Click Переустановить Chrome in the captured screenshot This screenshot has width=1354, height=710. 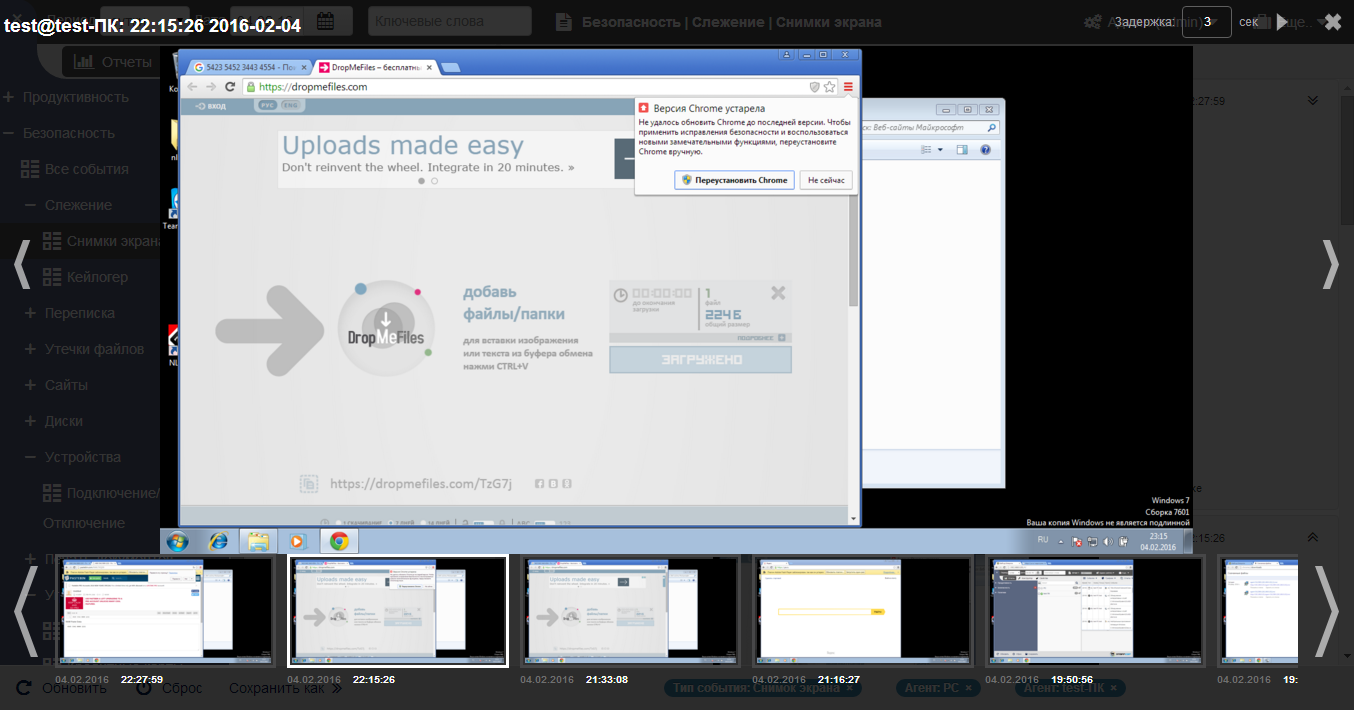click(735, 180)
